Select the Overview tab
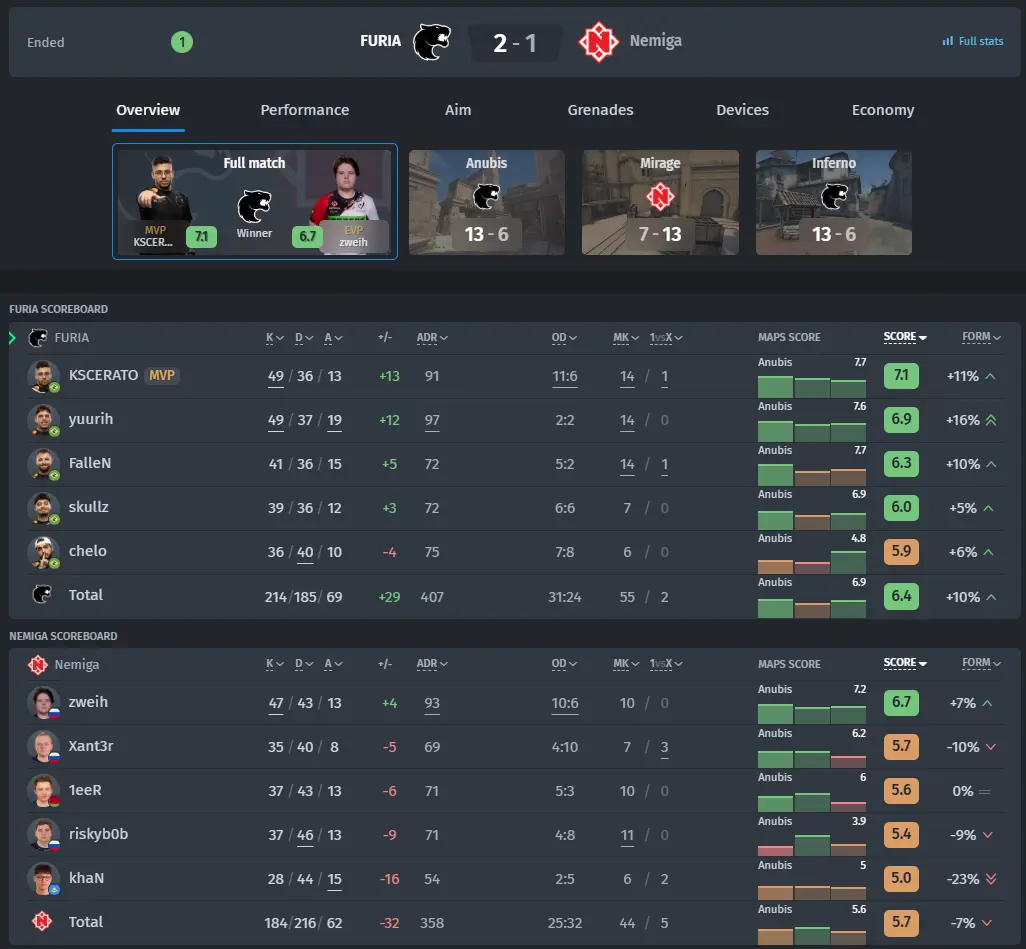The height and width of the screenshot is (949, 1026). pos(148,110)
